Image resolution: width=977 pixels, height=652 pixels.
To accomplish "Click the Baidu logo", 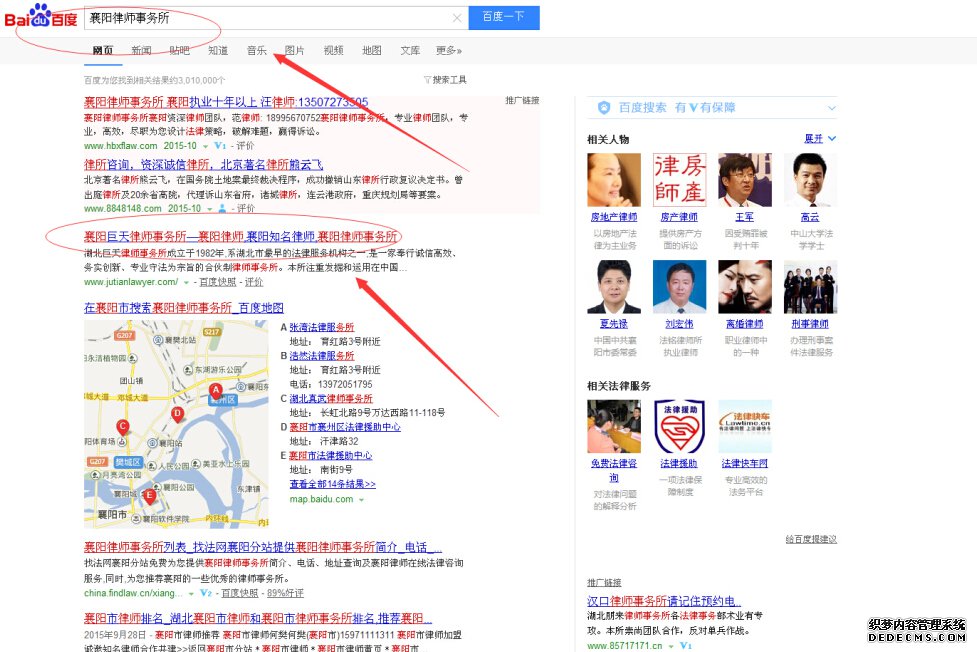I will pyautogui.click(x=41, y=17).
